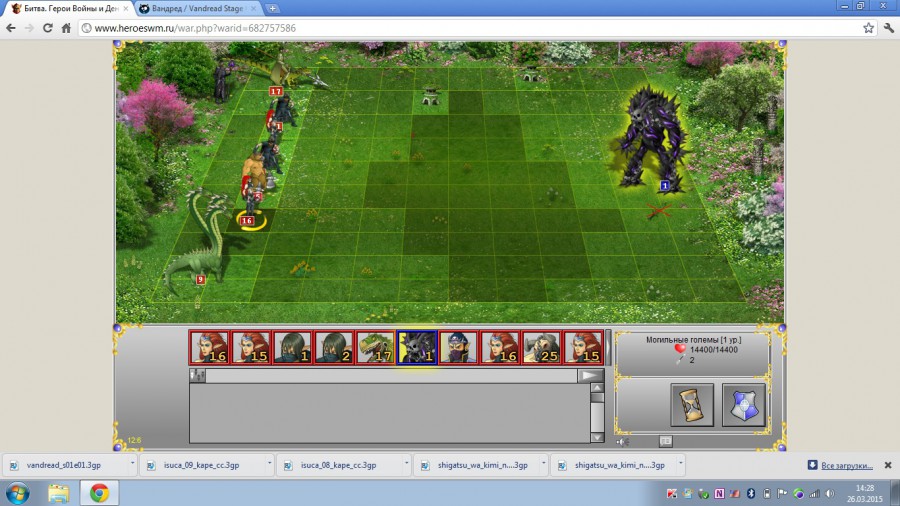This screenshot has width=900, height=506.
Task: Click the OneNote tray icon
Action: click(719, 493)
